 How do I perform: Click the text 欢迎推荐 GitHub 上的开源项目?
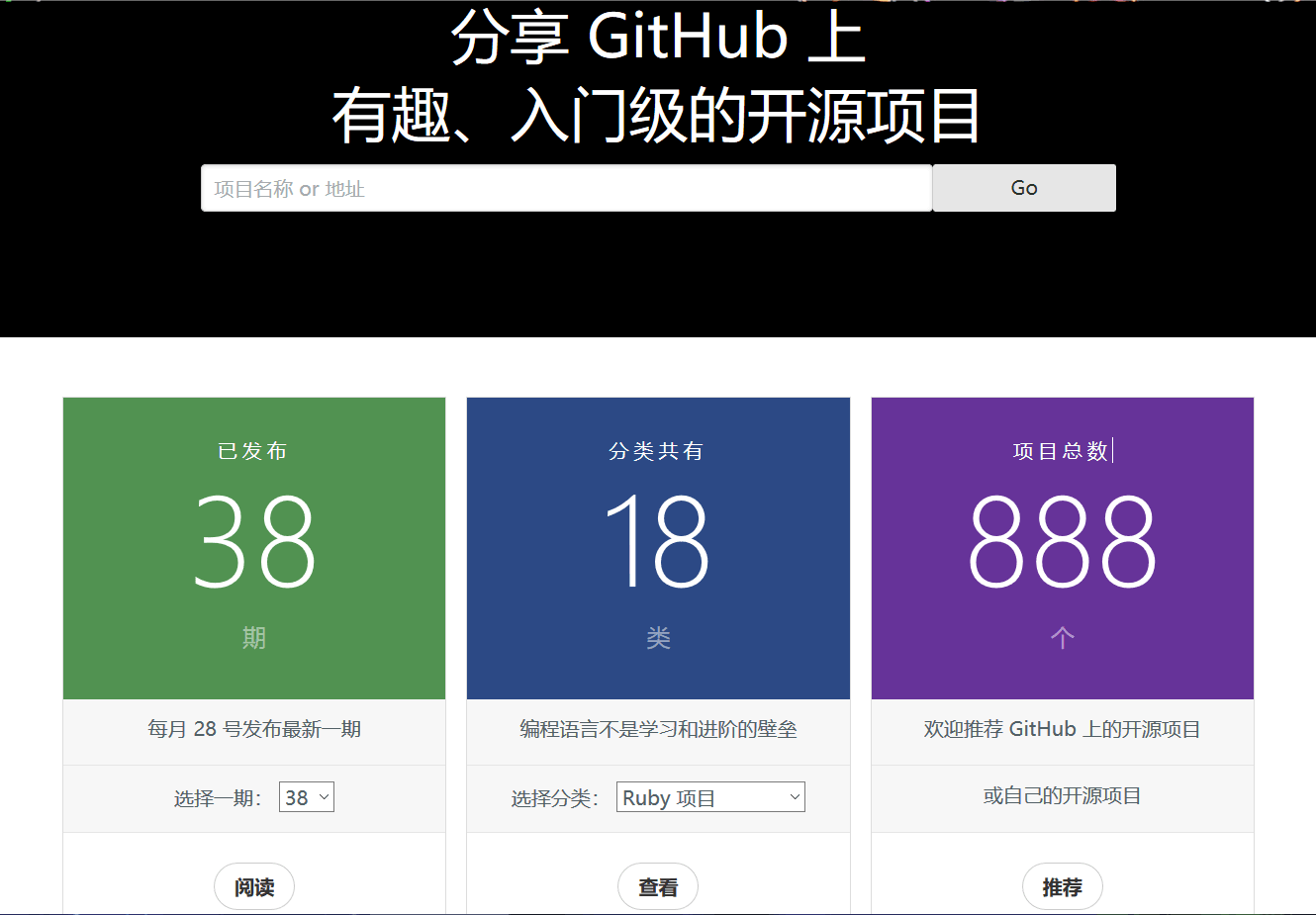(1063, 729)
